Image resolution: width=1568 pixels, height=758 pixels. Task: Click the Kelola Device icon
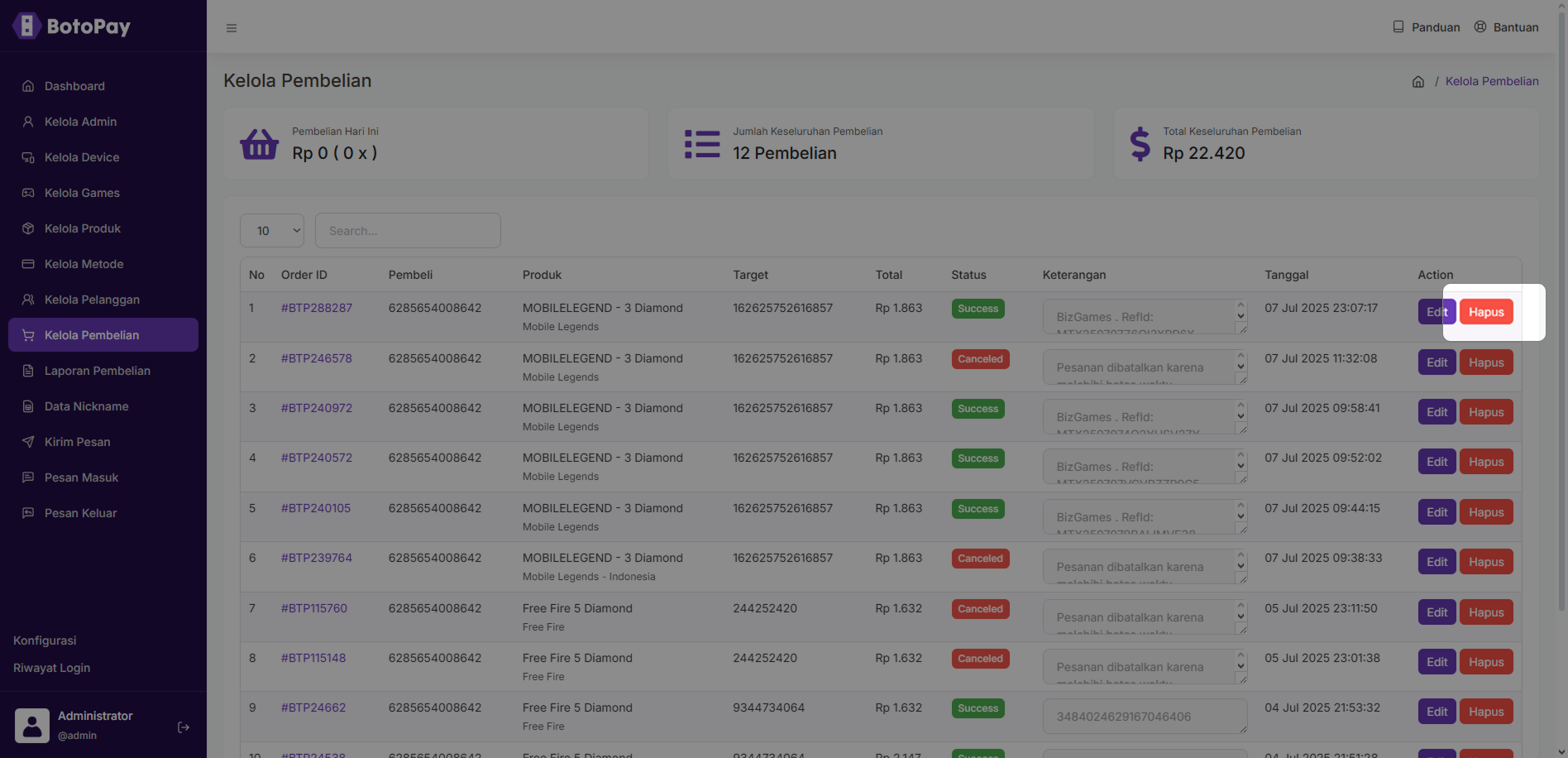28,157
